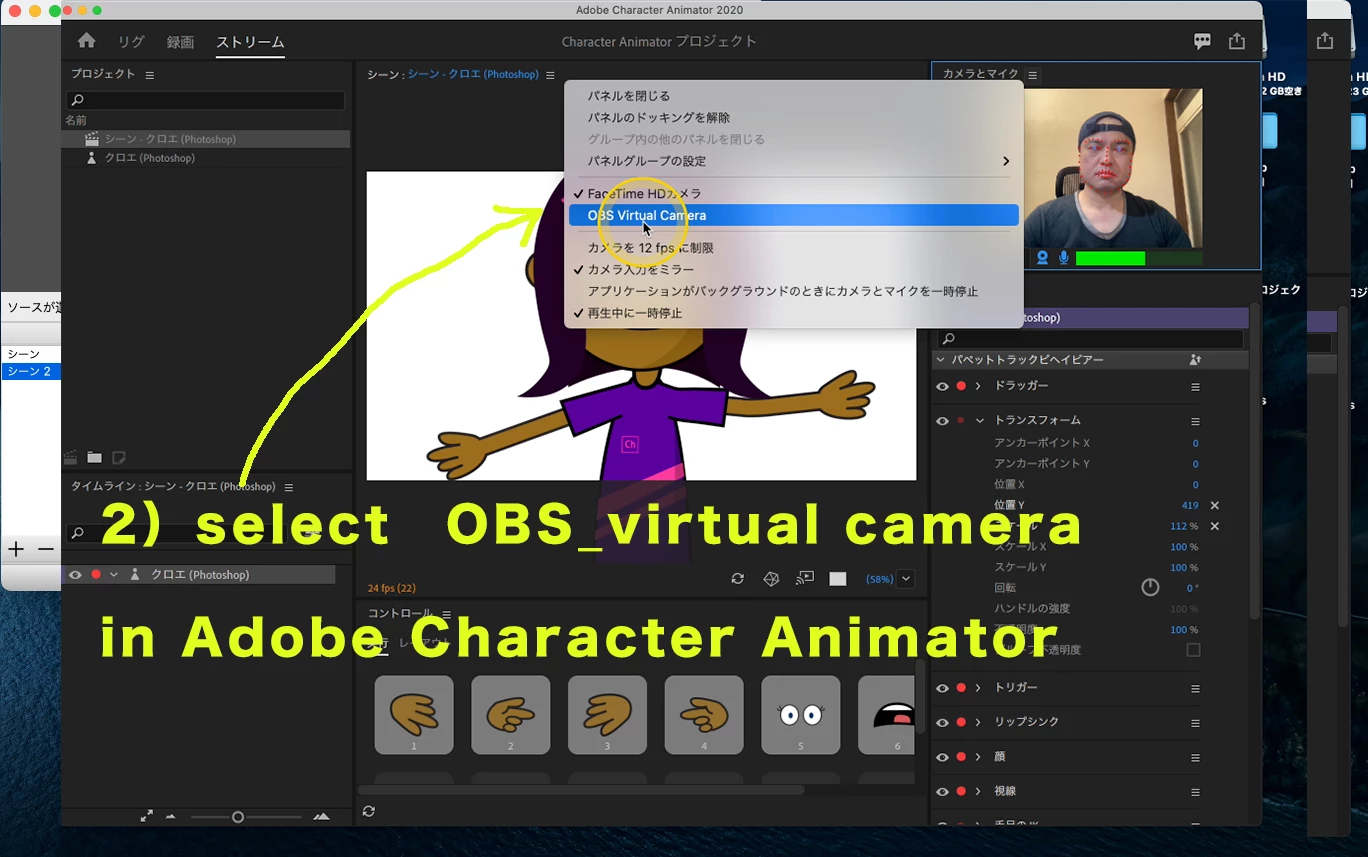Trigger pointing hand thumbnail 2
Screen dimensions: 1368x857
pos(511,714)
